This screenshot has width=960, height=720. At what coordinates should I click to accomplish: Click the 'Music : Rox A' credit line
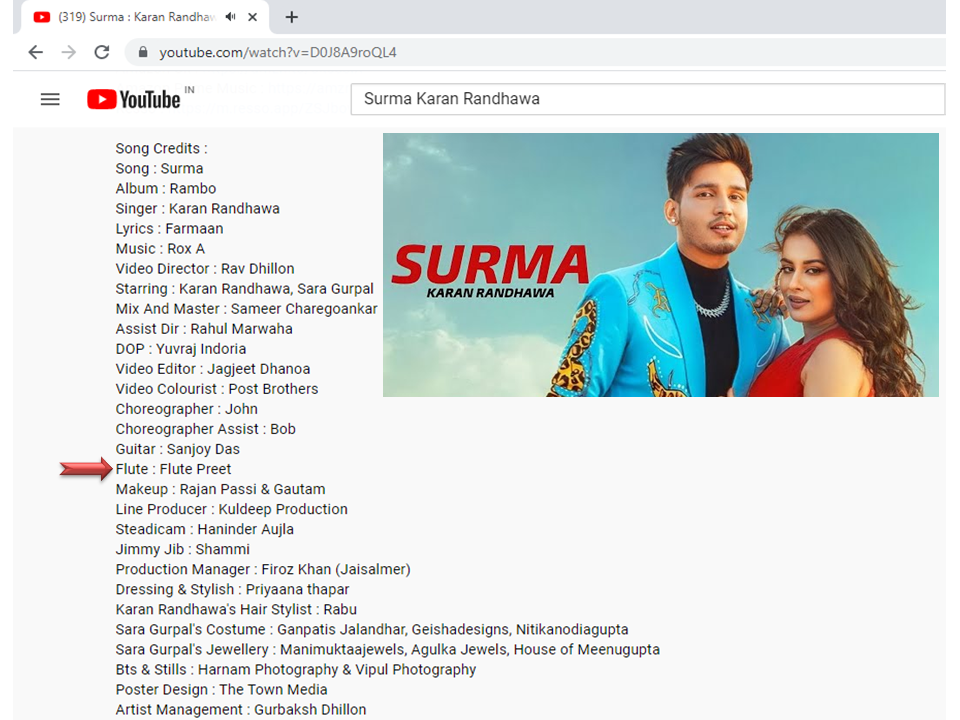pyautogui.click(x=160, y=249)
